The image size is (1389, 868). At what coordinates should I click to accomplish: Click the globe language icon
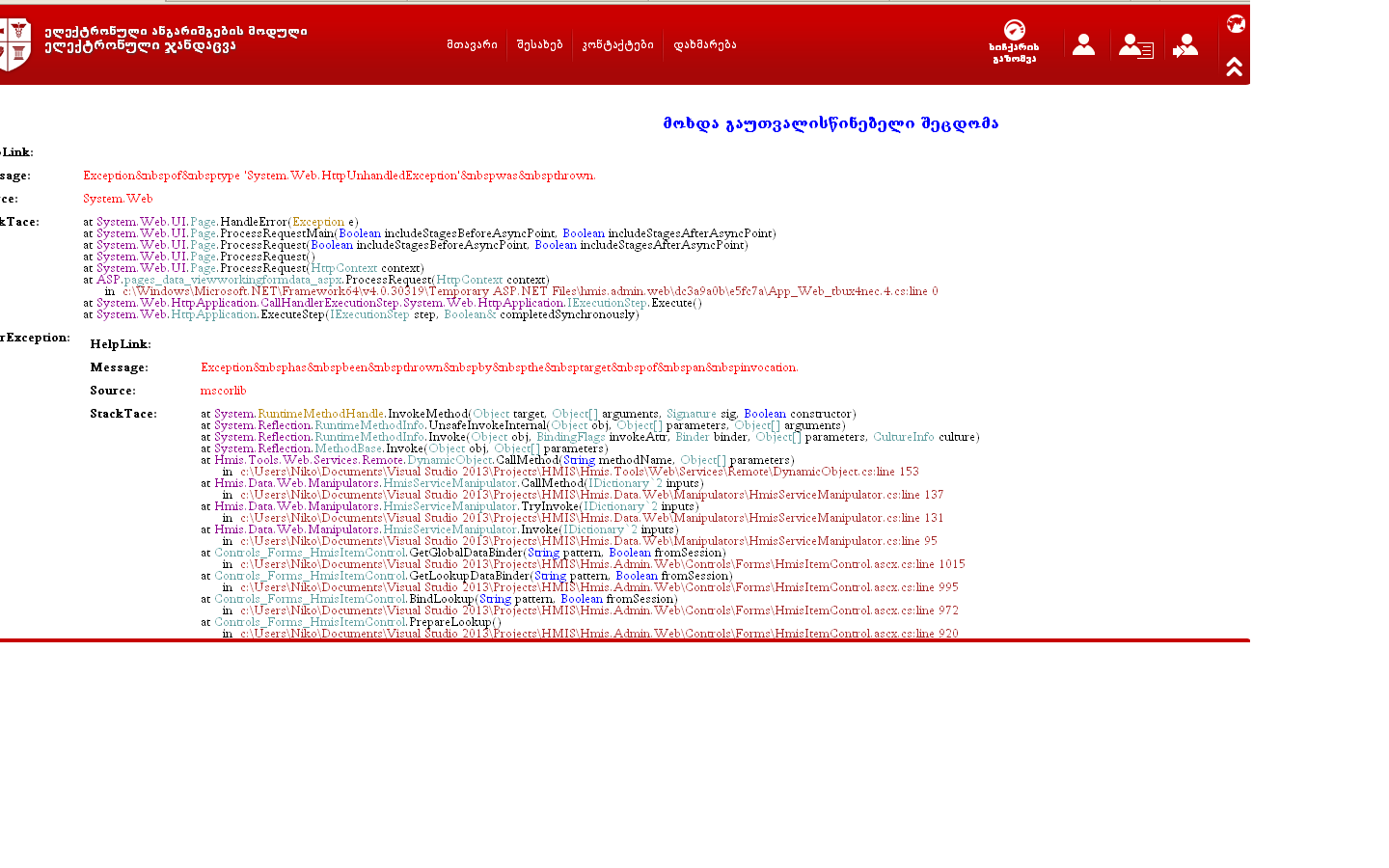click(x=1236, y=24)
